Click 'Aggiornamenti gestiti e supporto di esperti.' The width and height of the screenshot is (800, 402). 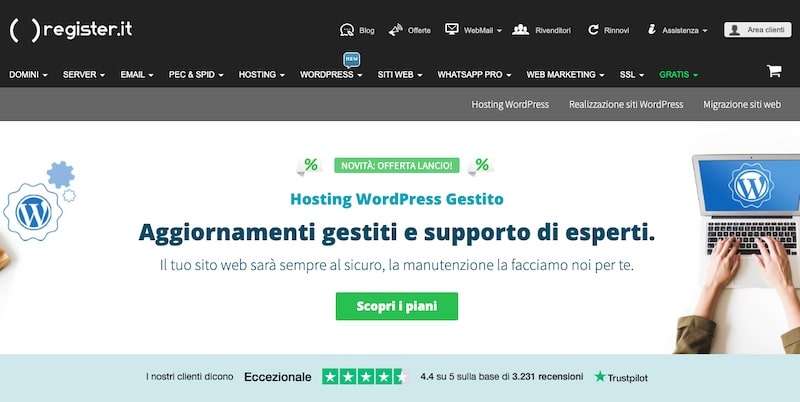pos(396,233)
